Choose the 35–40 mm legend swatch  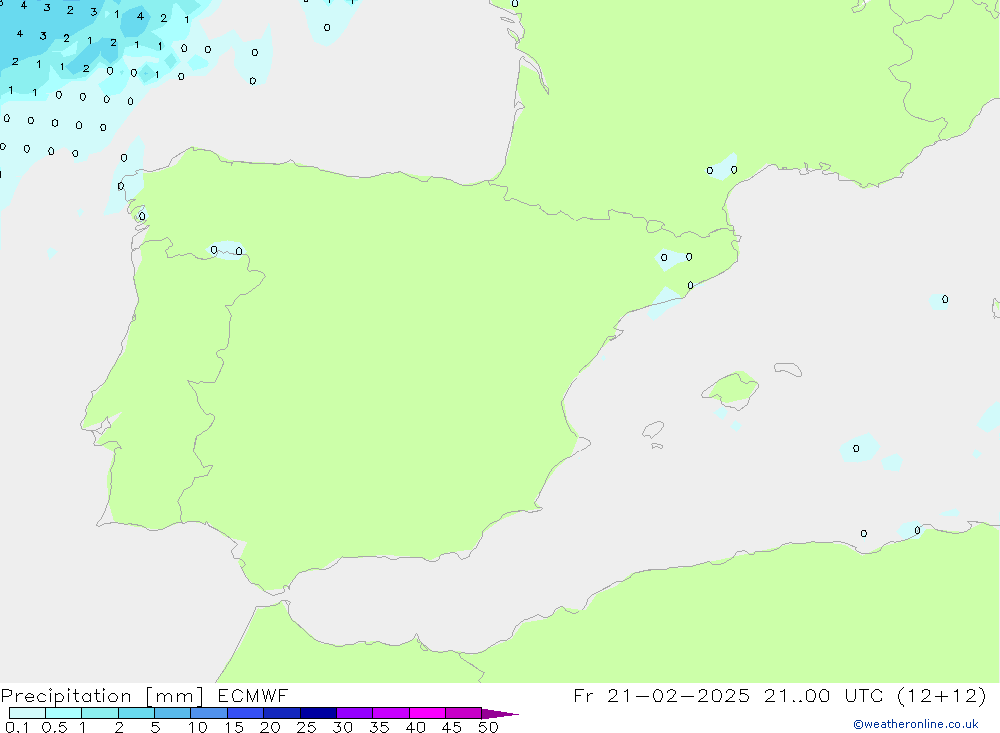click(x=391, y=713)
